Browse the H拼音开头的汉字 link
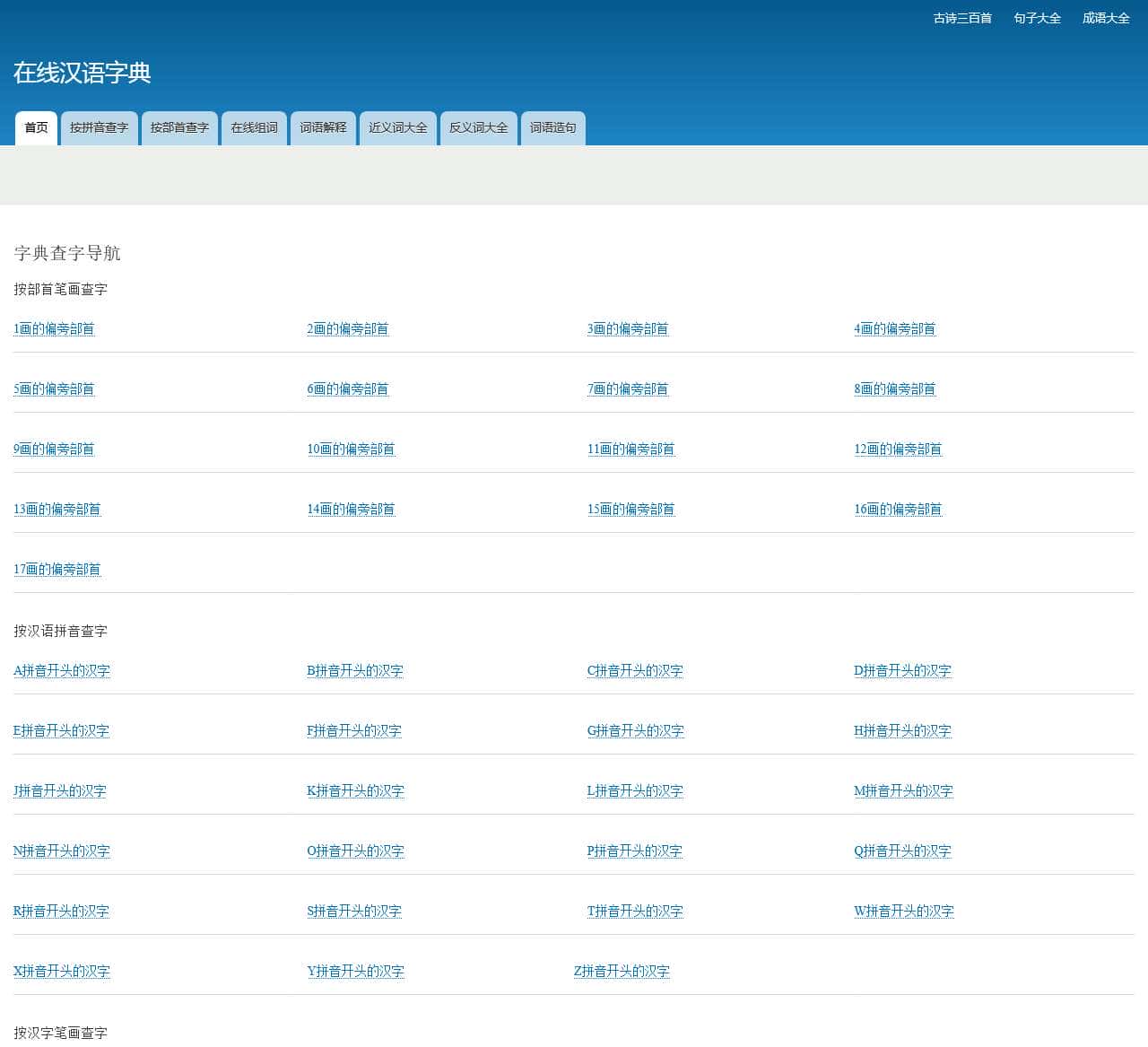 coord(902,731)
